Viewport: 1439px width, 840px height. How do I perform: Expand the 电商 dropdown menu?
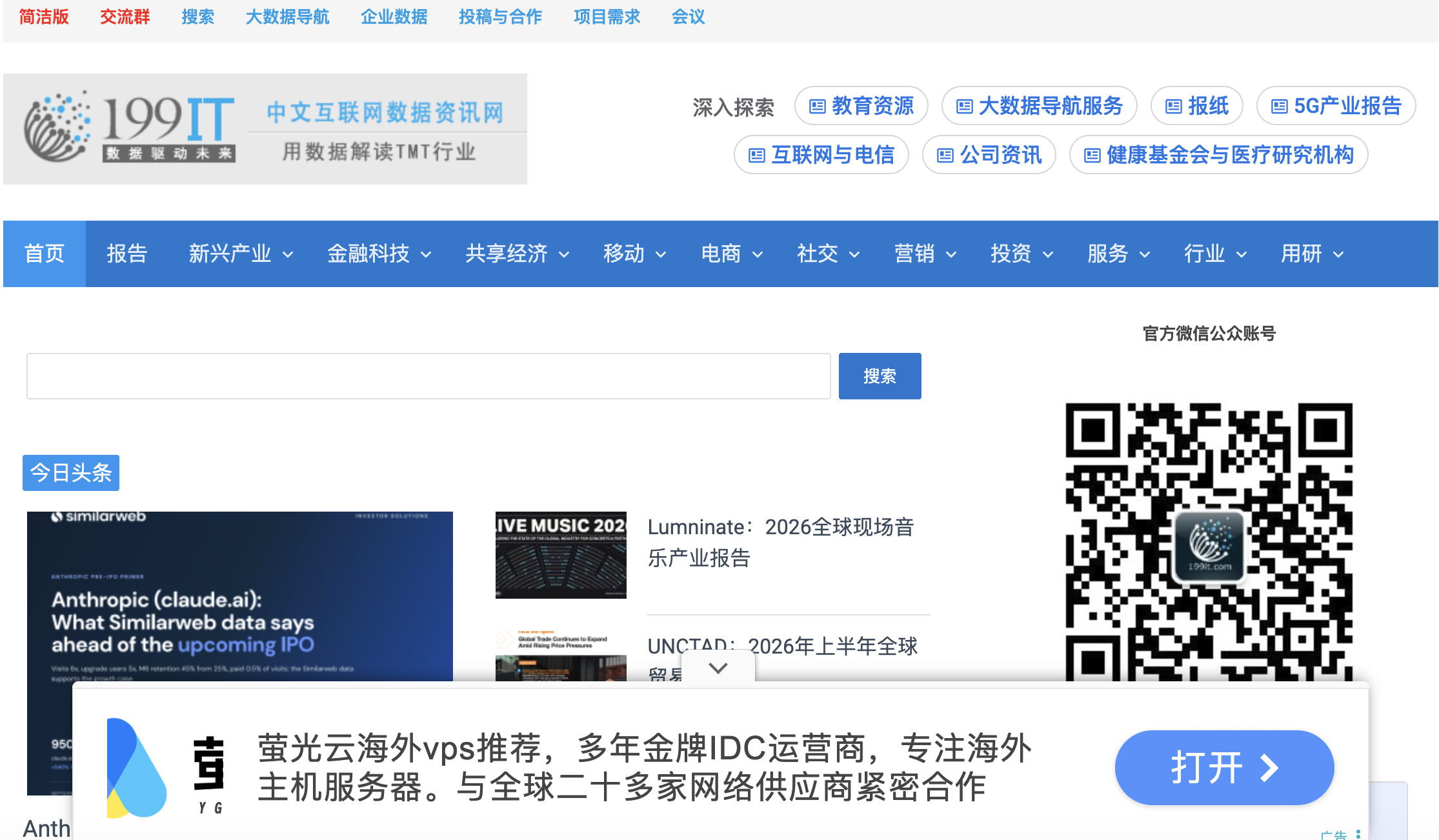click(732, 254)
